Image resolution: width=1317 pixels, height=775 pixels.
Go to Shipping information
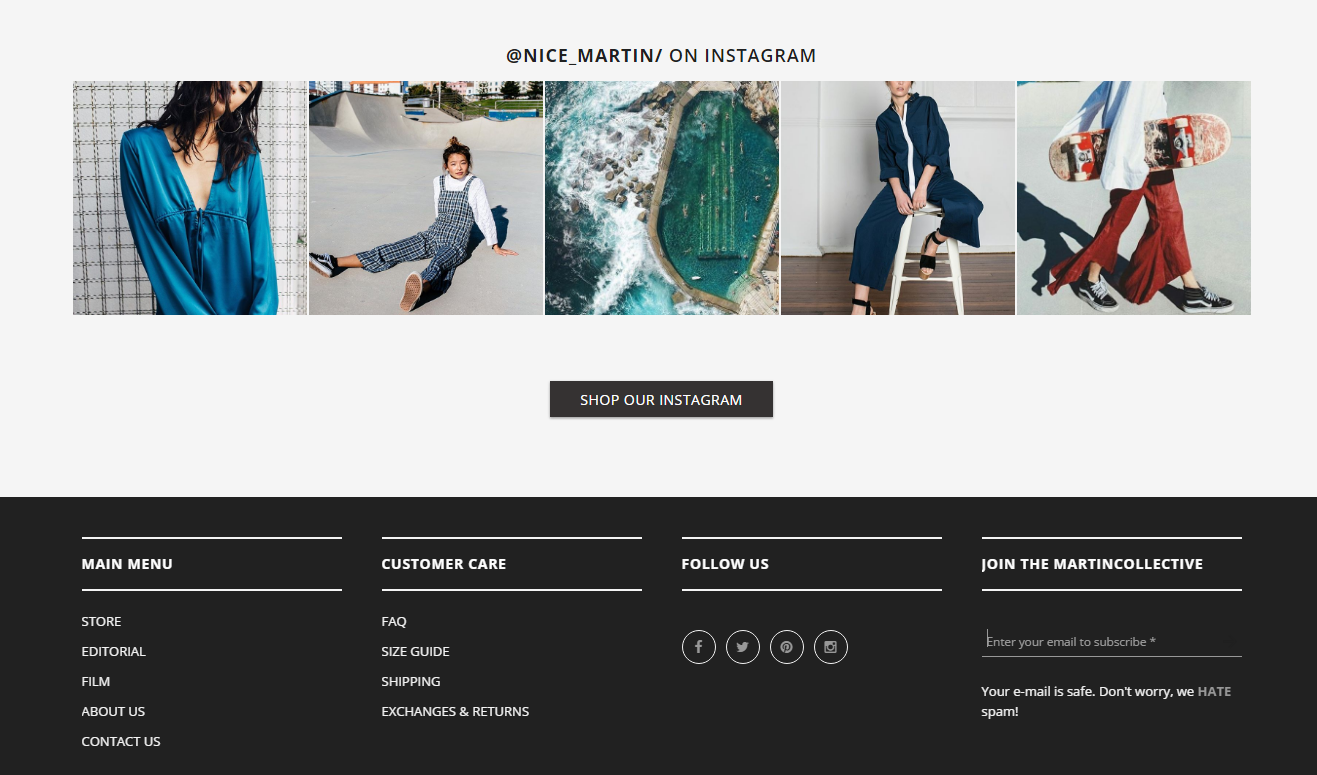411,682
